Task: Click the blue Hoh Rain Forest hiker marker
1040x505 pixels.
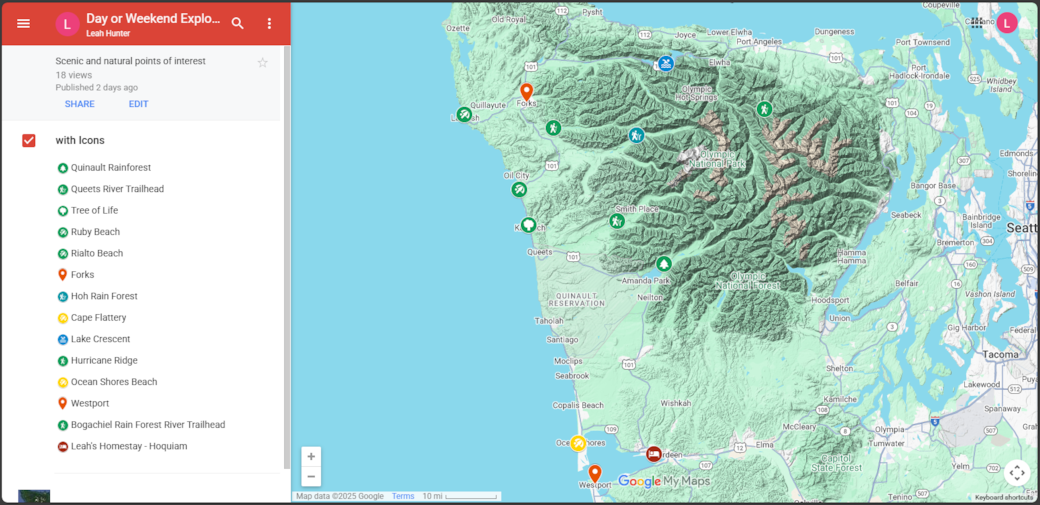Action: point(636,135)
